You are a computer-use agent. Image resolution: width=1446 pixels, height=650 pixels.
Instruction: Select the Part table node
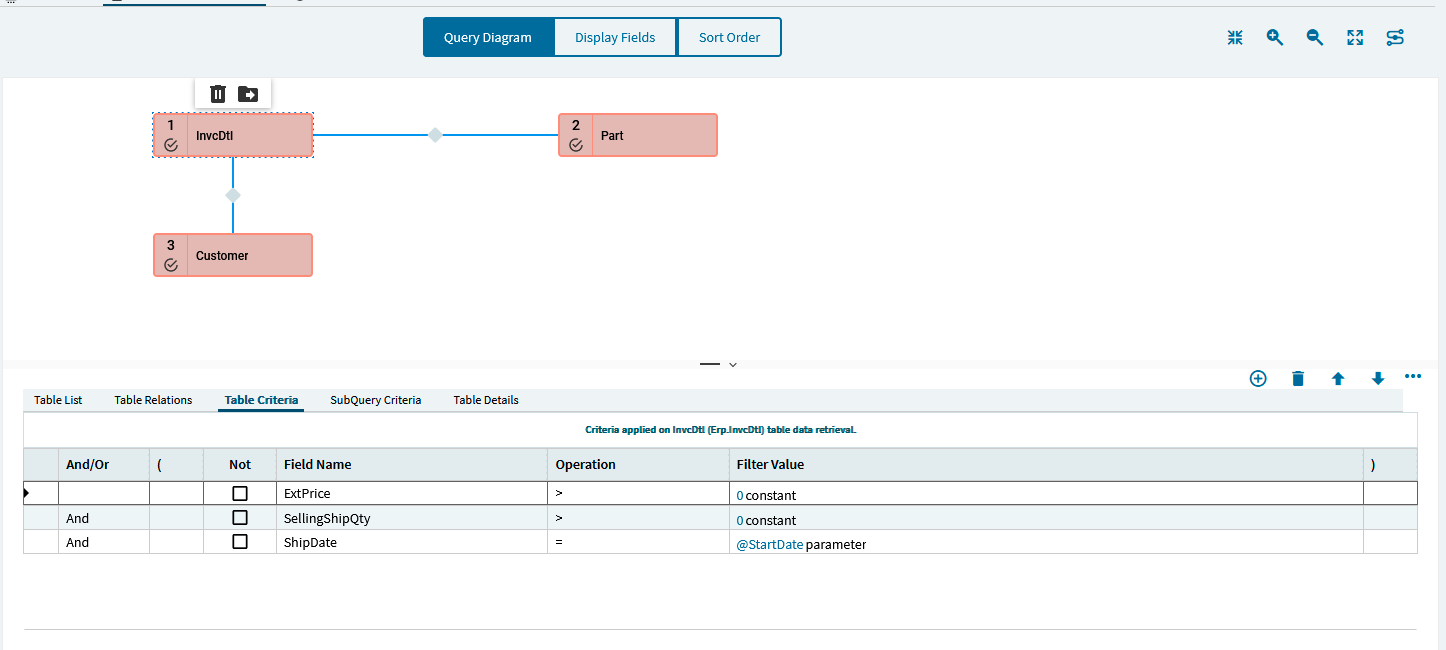point(638,135)
